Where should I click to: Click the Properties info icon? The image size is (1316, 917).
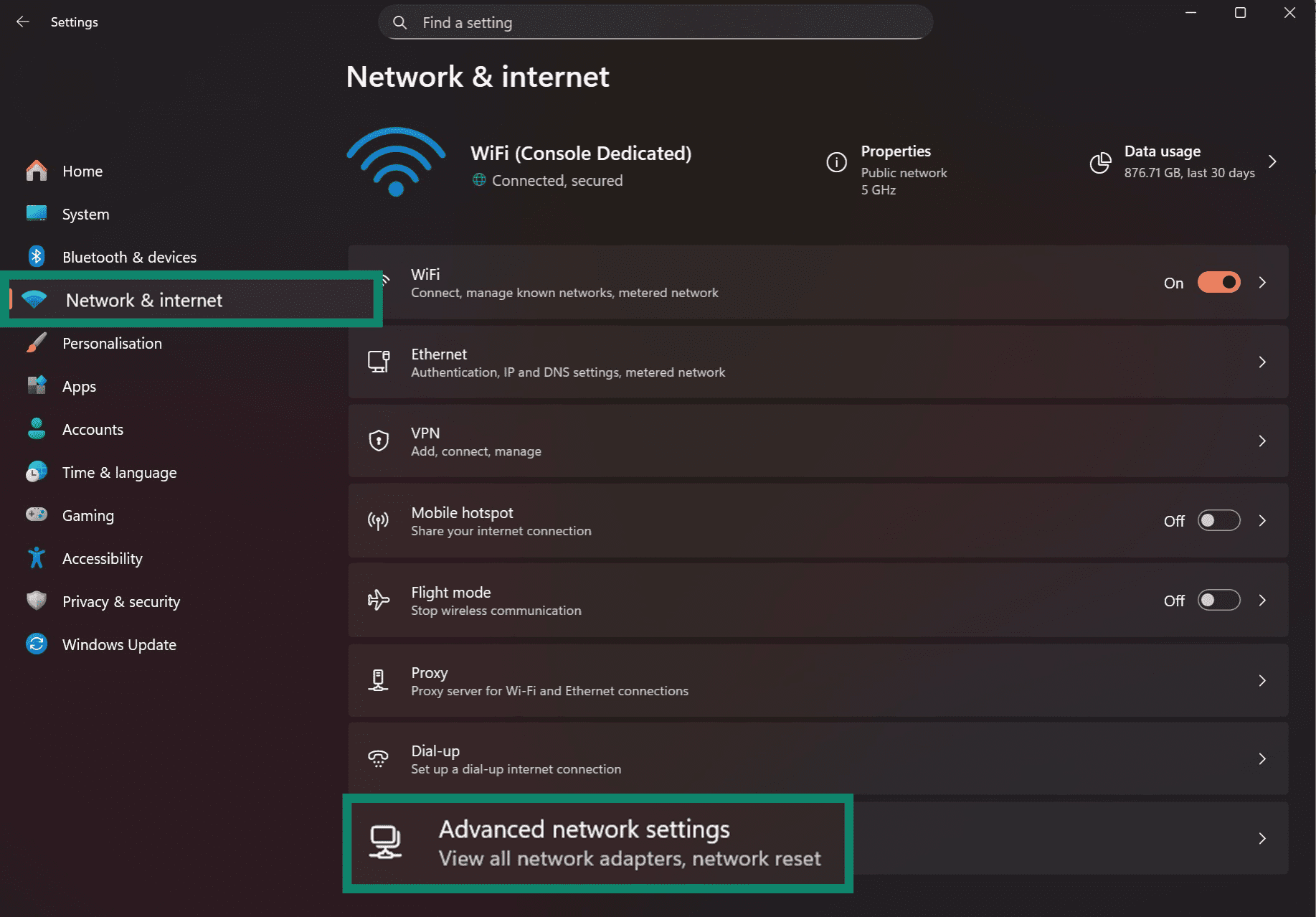tap(836, 163)
